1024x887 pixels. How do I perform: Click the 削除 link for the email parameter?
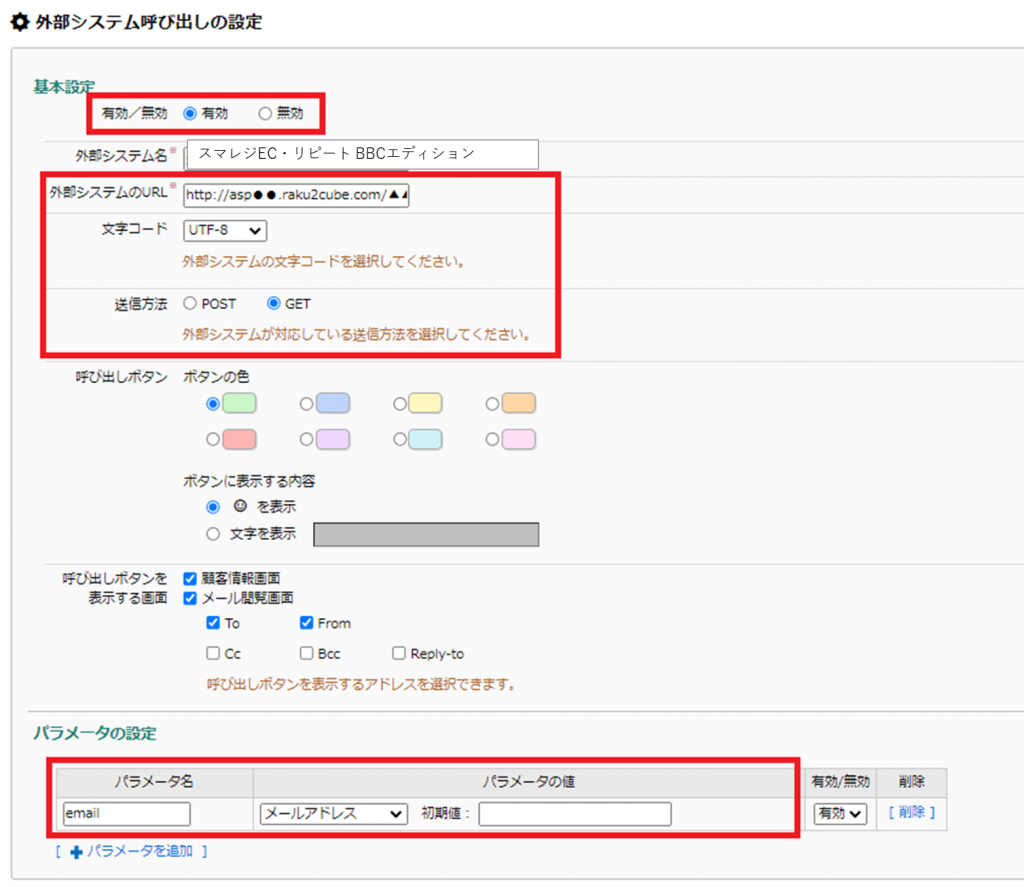point(912,813)
